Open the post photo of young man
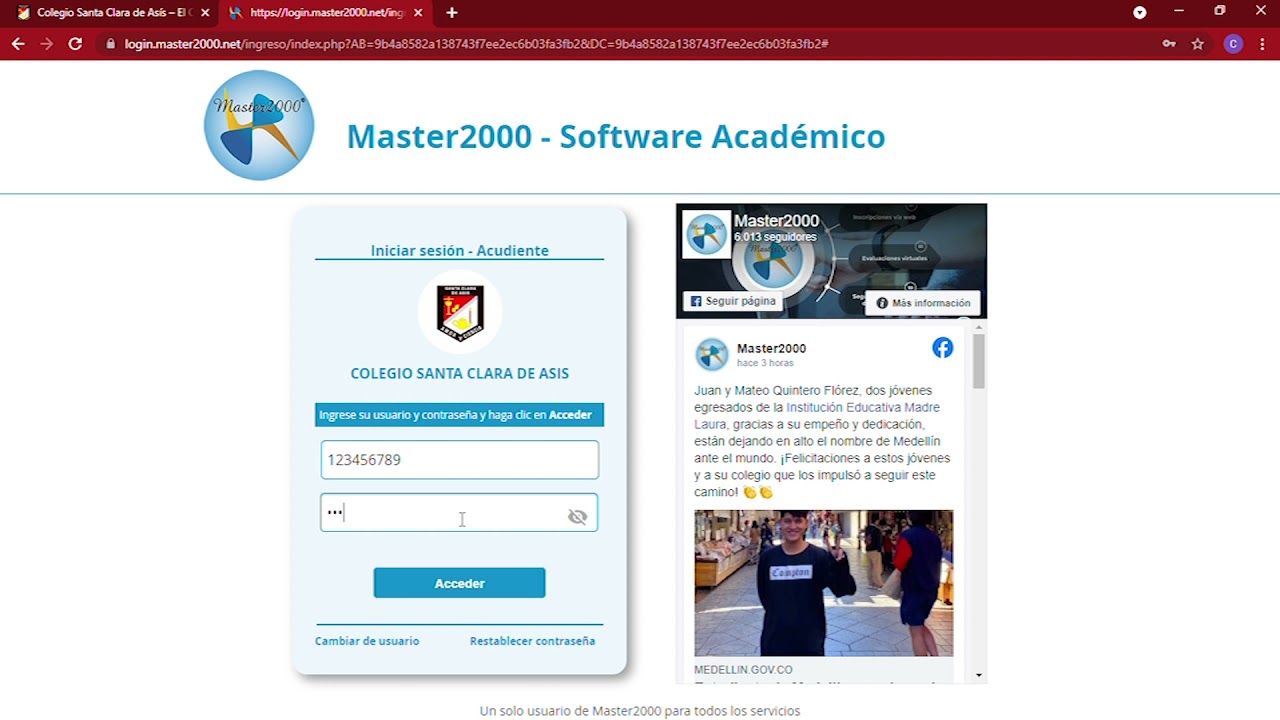Image resolution: width=1280 pixels, height=720 pixels. coord(824,583)
